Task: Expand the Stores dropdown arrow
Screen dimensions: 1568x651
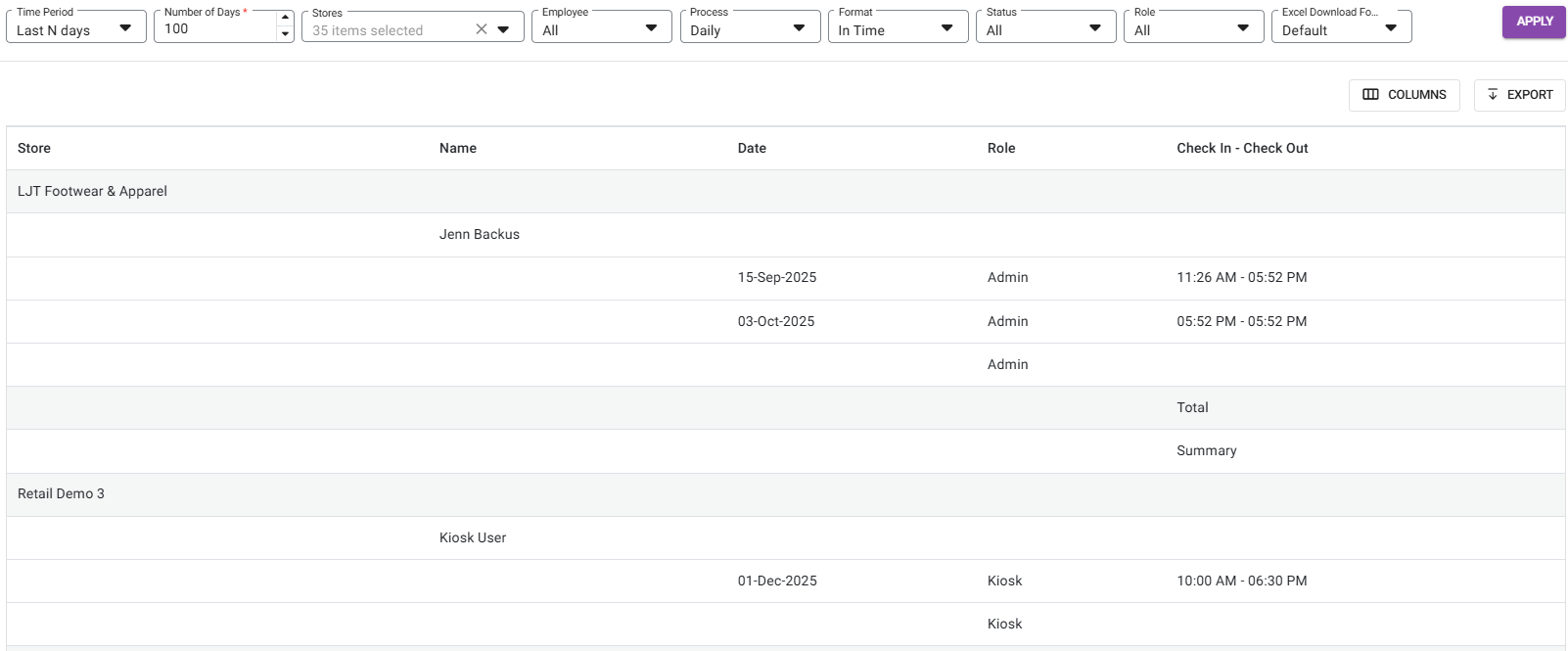Action: tap(504, 29)
